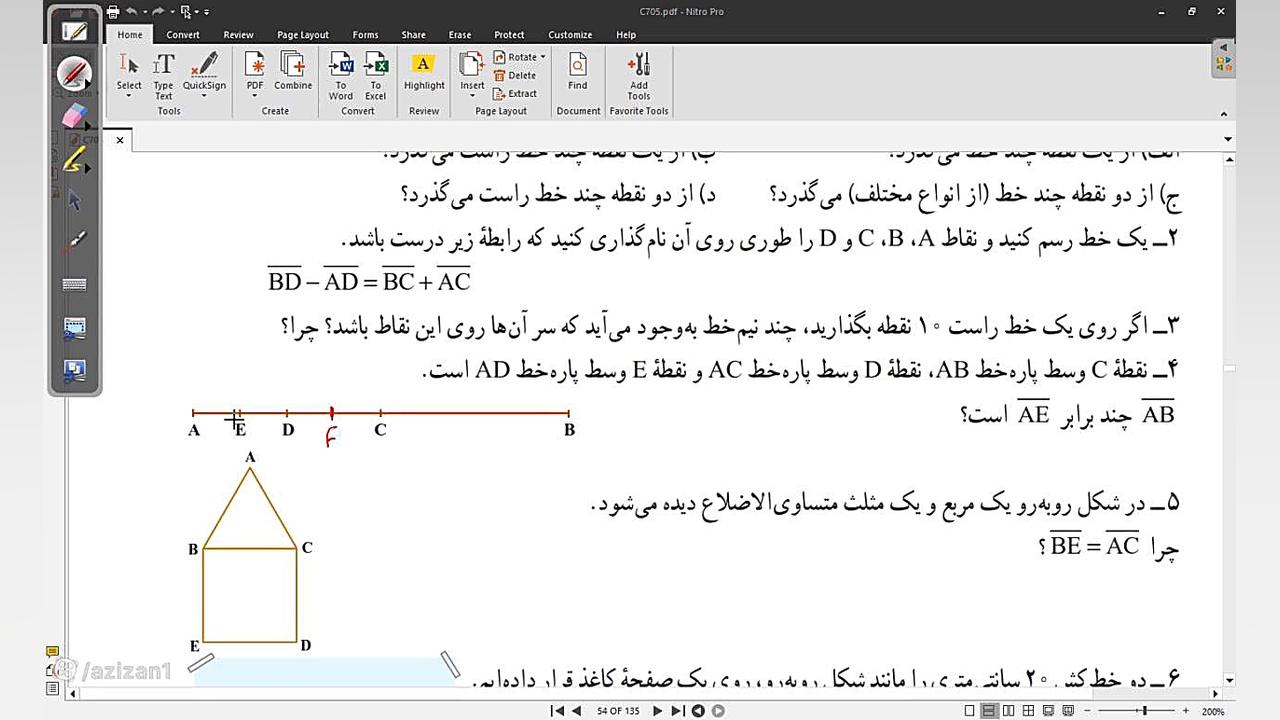Click the zoom slider handle
The height and width of the screenshot is (720, 1280).
pyautogui.click(x=1144, y=711)
